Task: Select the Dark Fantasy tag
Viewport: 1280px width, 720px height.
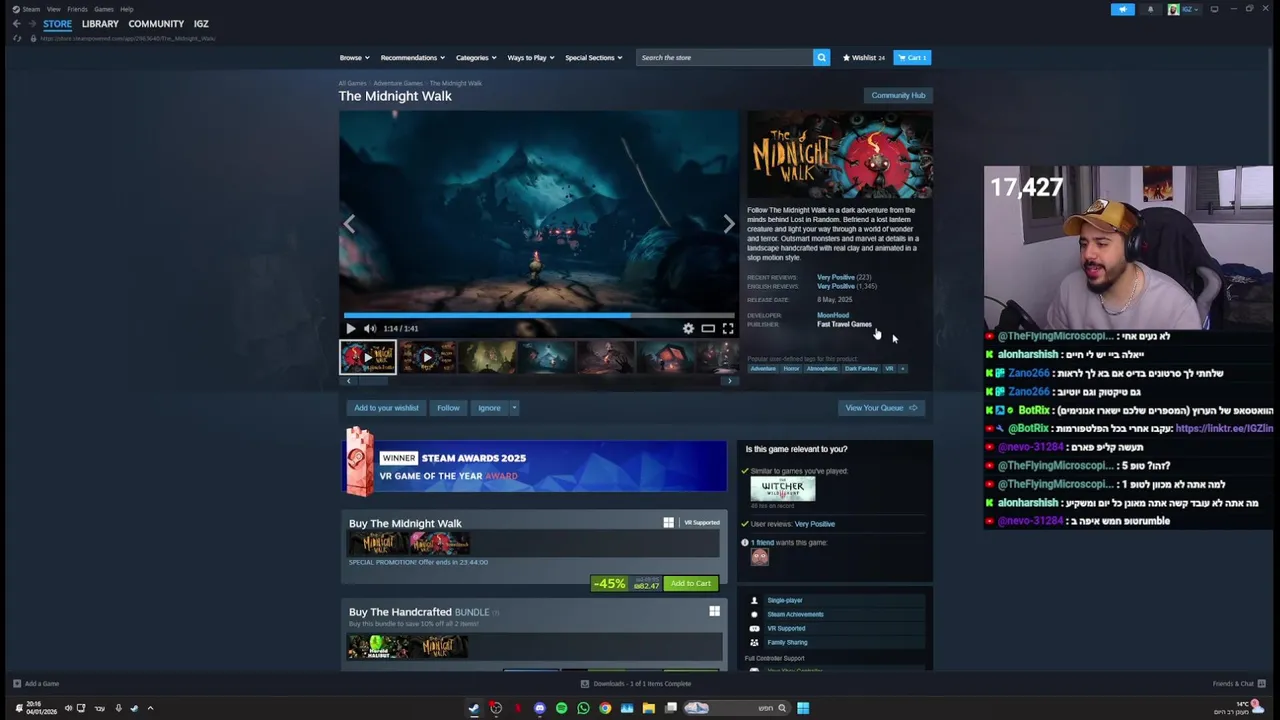Action: (x=861, y=368)
